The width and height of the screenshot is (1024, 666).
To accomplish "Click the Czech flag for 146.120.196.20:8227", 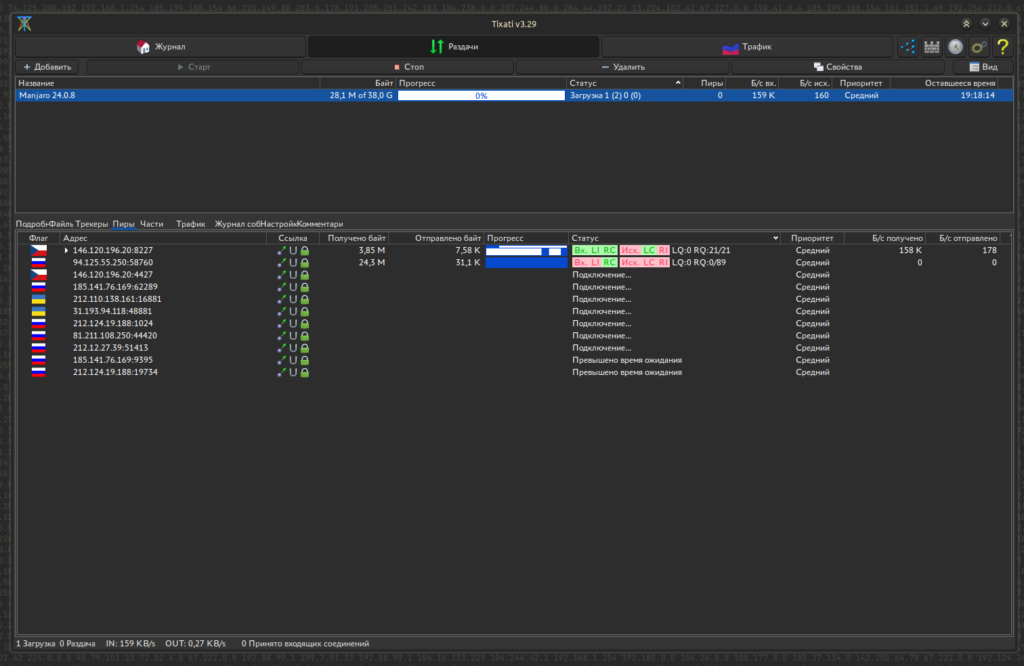I will (39, 250).
